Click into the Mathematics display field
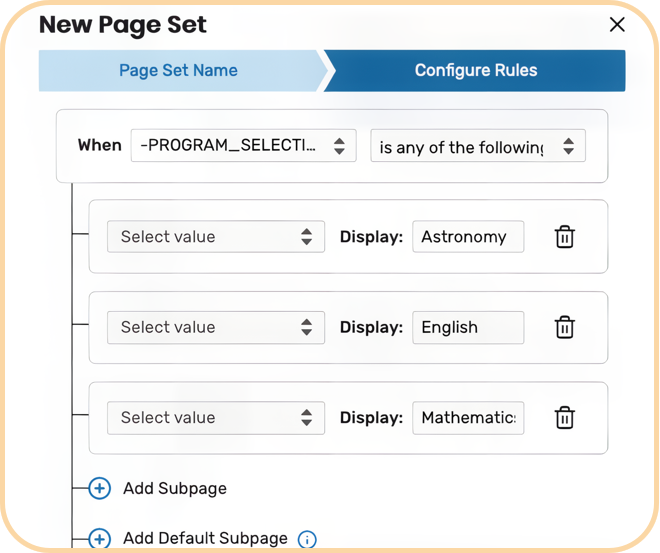This screenshot has width=660, height=553. [467, 418]
